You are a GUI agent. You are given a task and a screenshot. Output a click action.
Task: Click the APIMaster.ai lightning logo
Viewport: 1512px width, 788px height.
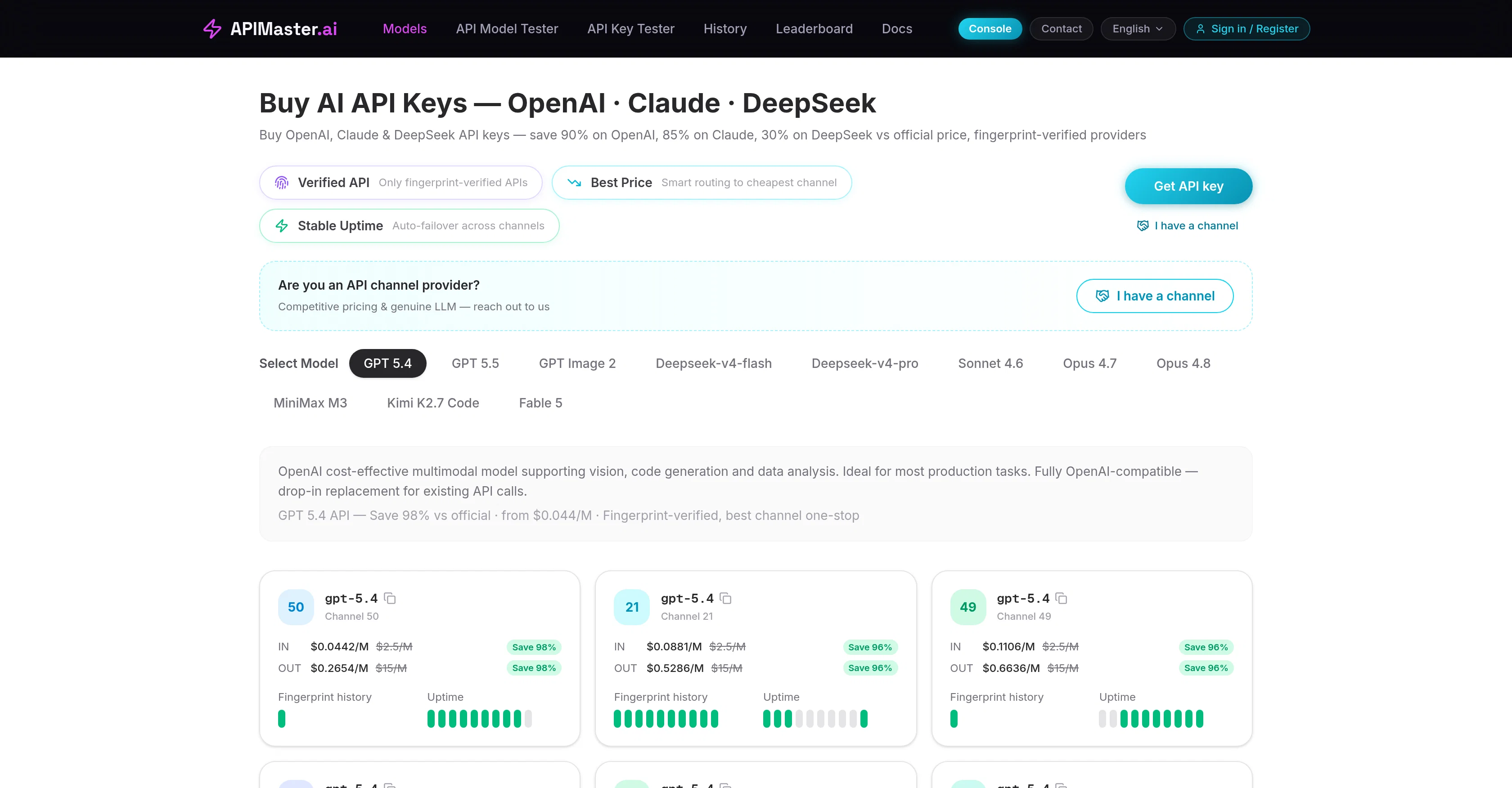point(212,29)
